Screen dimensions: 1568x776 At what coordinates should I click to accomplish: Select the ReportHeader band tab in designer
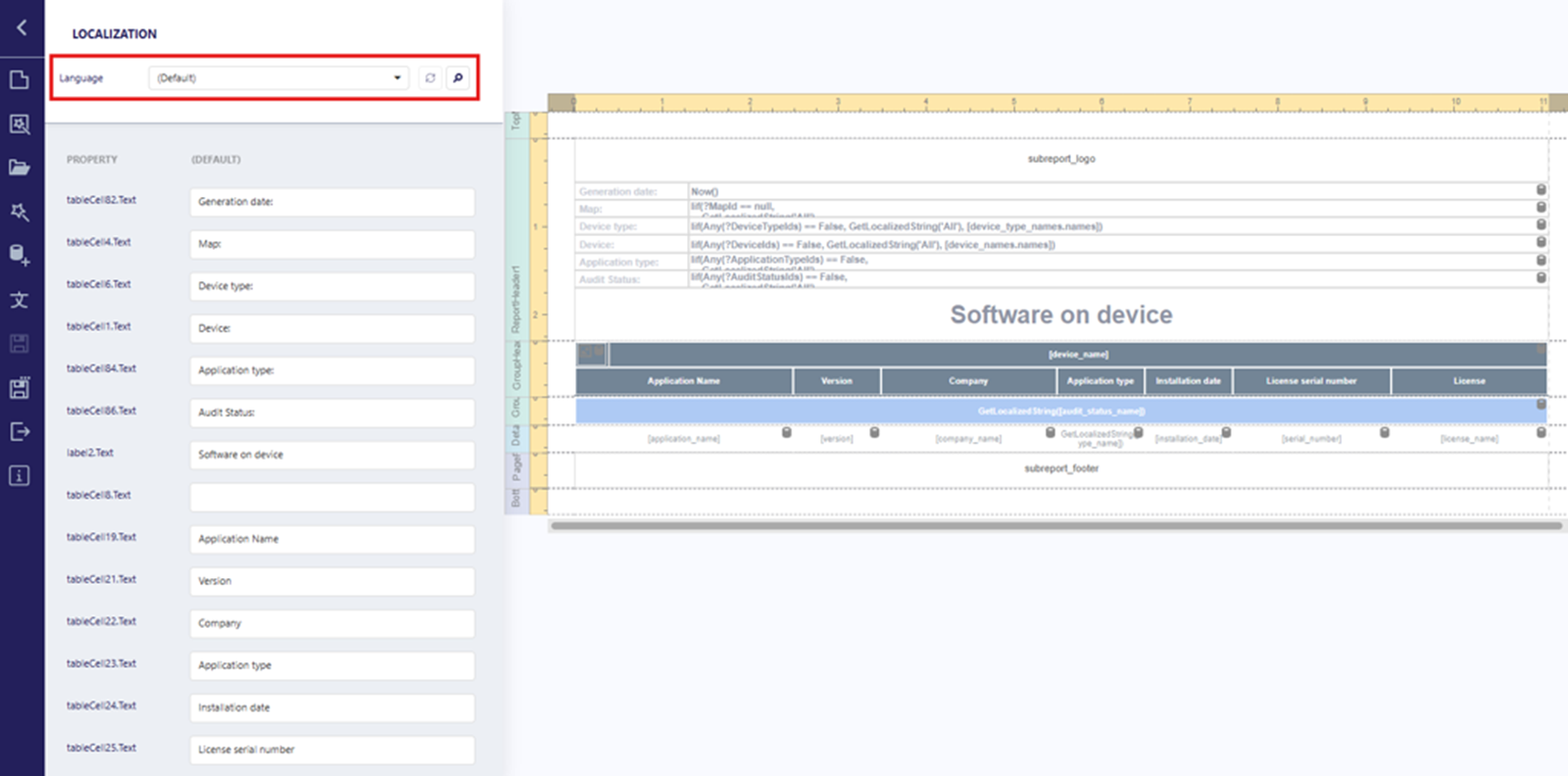[x=516, y=299]
